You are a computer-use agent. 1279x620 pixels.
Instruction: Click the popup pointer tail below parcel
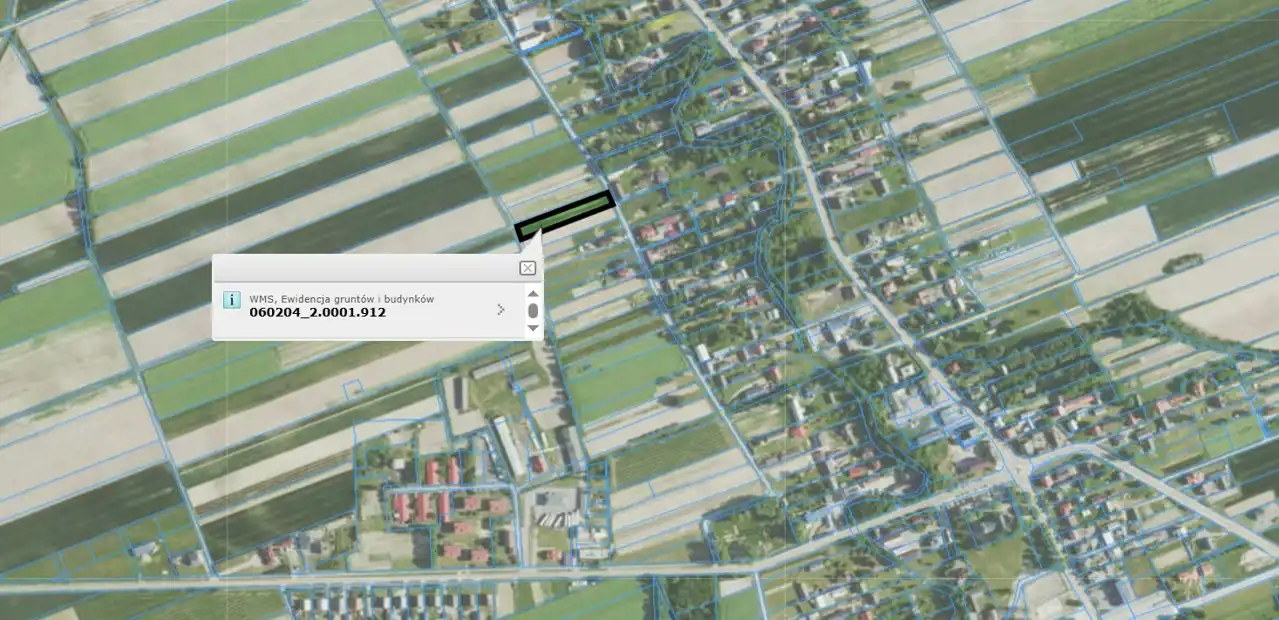(x=531, y=243)
